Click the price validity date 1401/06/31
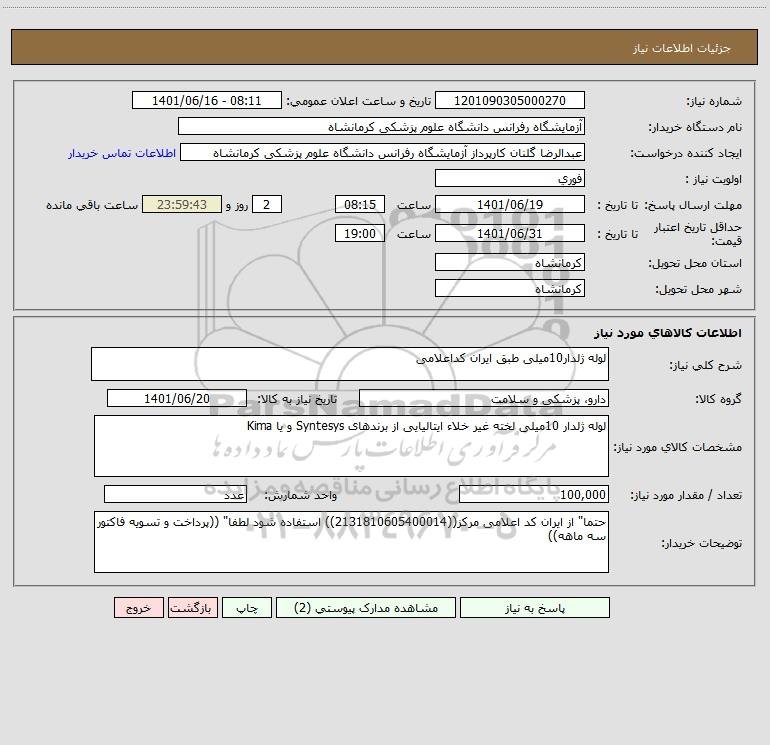The image size is (770, 745). click(x=510, y=233)
